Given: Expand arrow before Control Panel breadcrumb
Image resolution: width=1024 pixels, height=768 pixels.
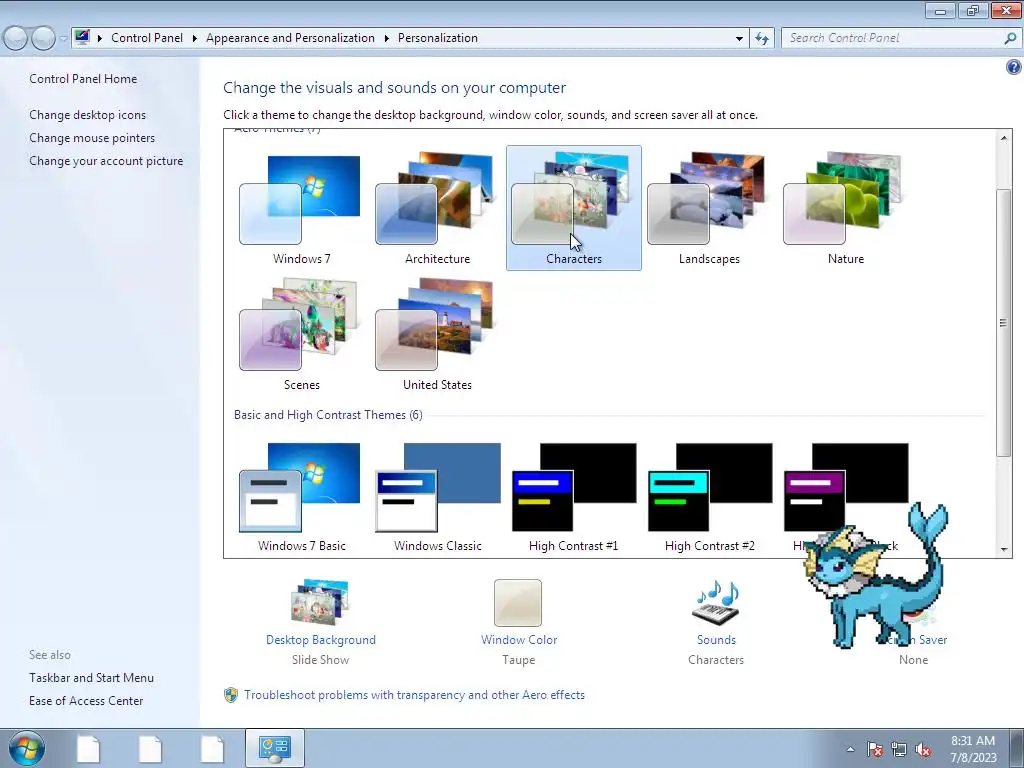Looking at the screenshot, I should [x=100, y=39].
